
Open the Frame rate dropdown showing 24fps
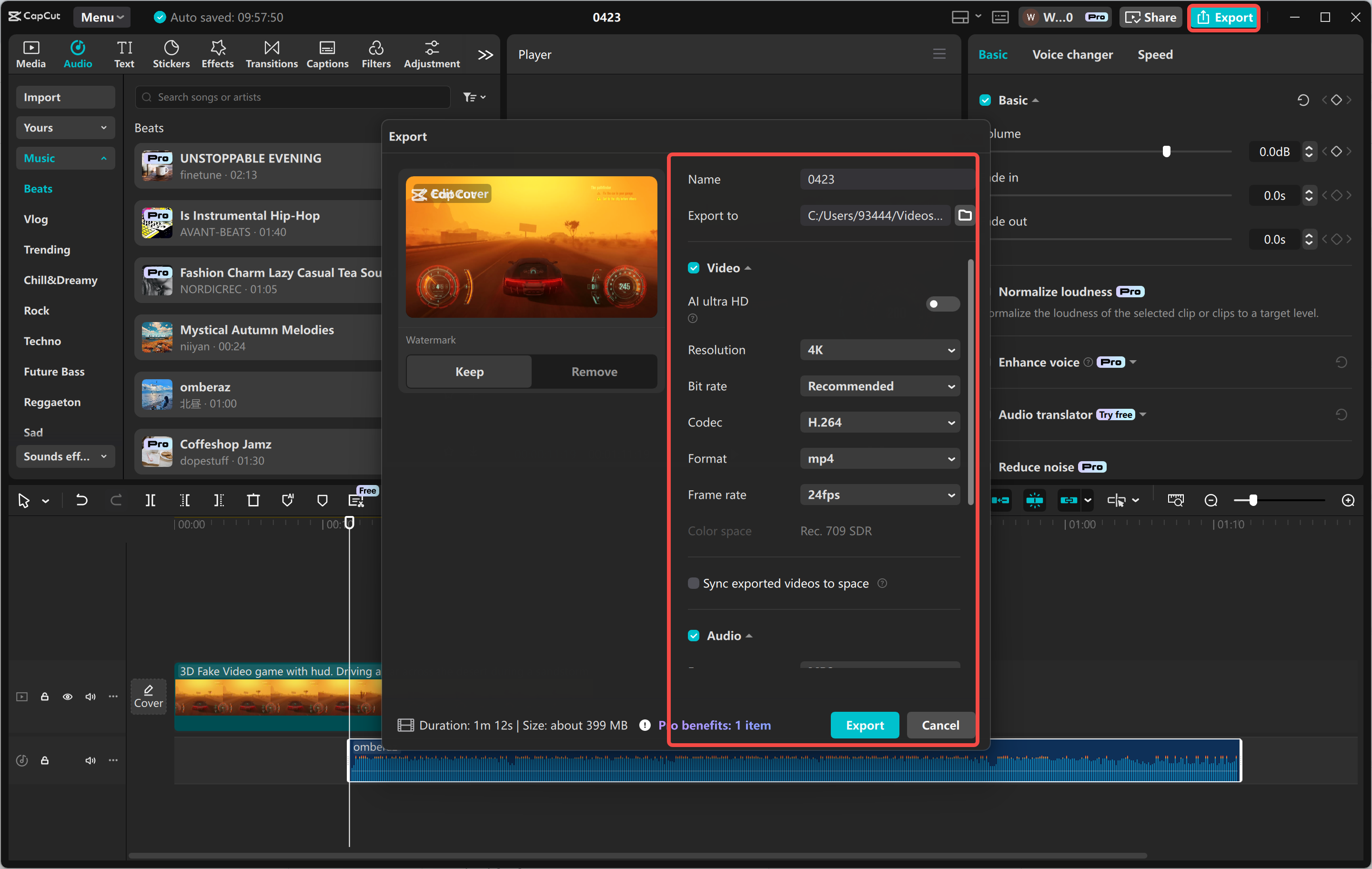coord(879,495)
